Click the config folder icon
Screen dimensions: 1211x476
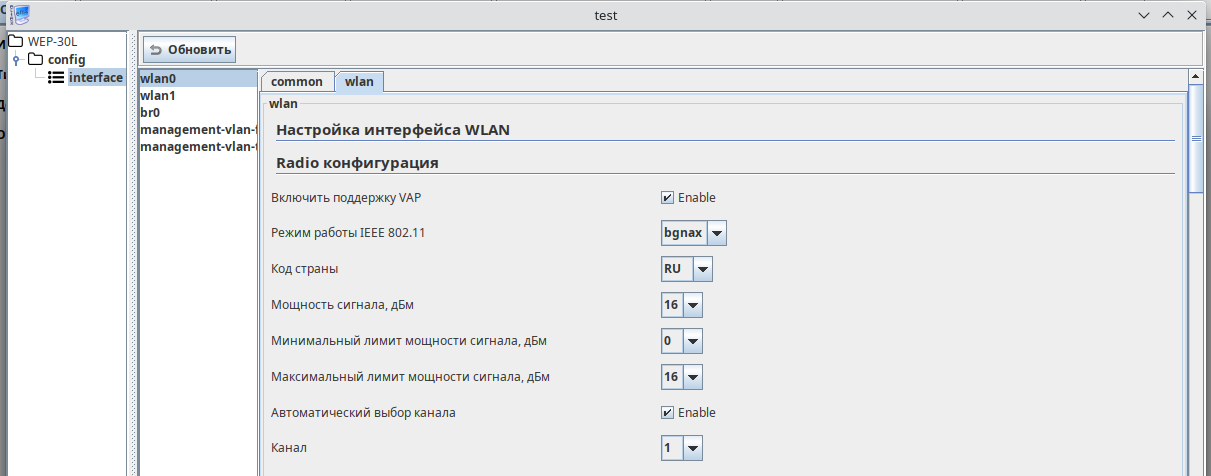pyautogui.click(x=35, y=60)
